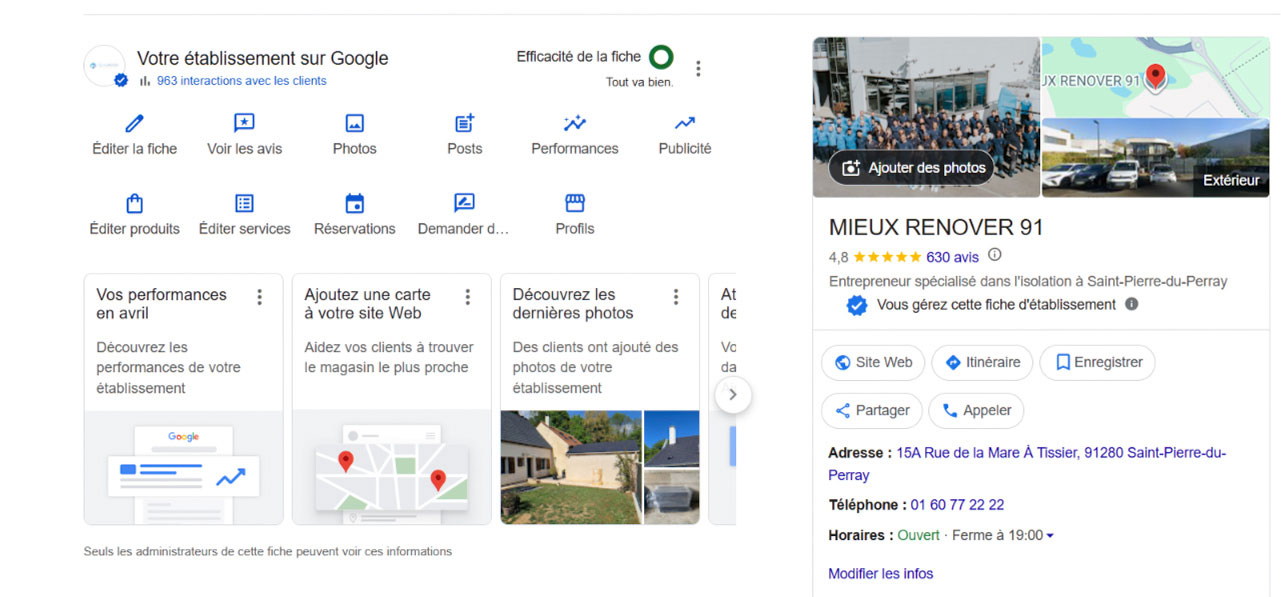Open the Performances icon

click(574, 124)
